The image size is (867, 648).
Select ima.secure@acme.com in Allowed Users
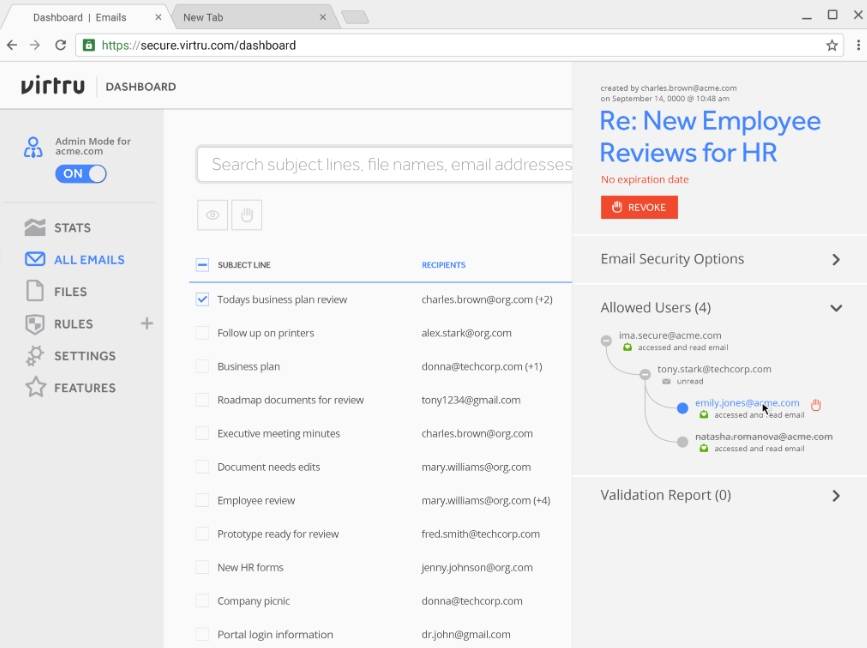click(x=670, y=335)
